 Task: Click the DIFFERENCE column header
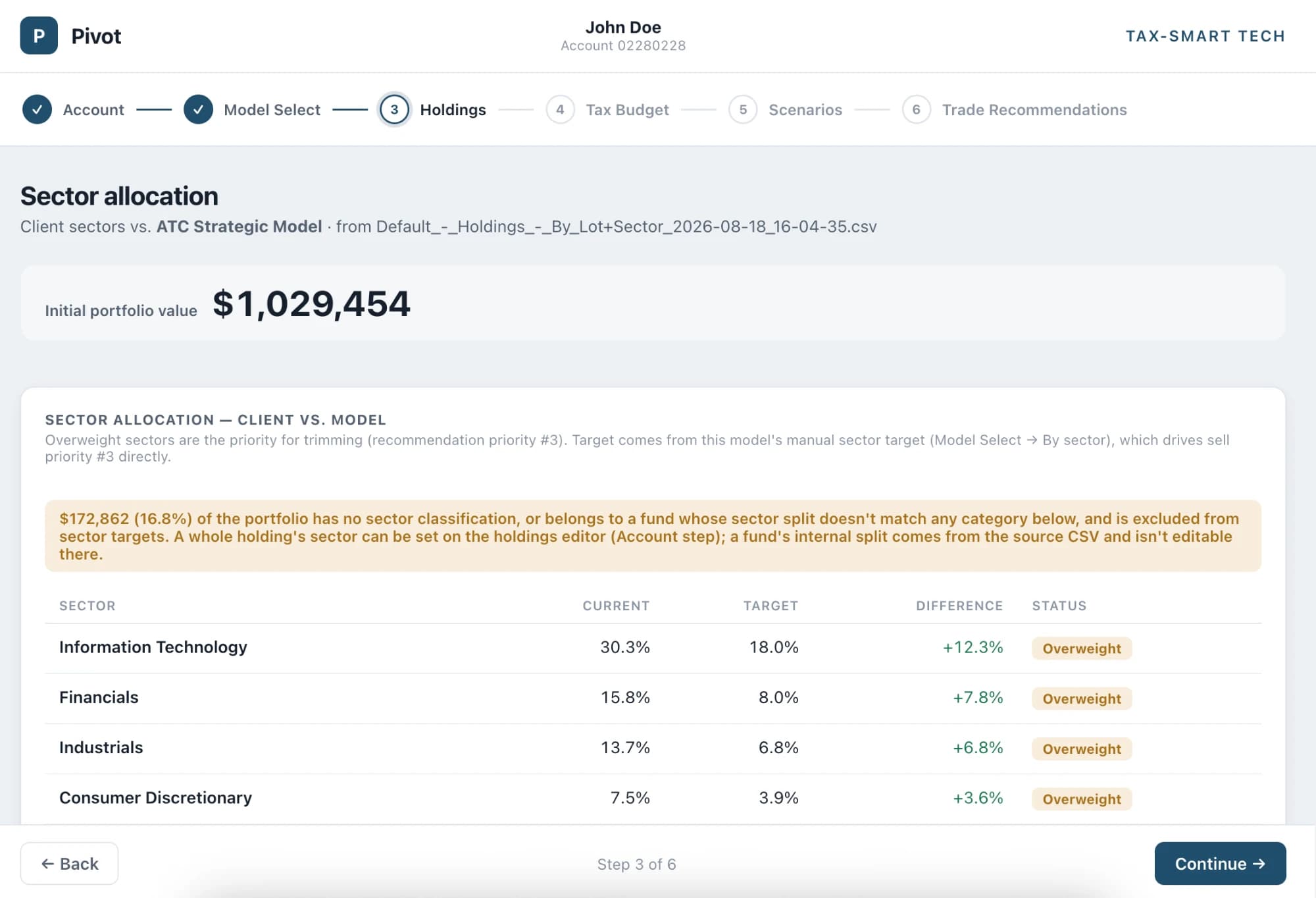(x=959, y=606)
